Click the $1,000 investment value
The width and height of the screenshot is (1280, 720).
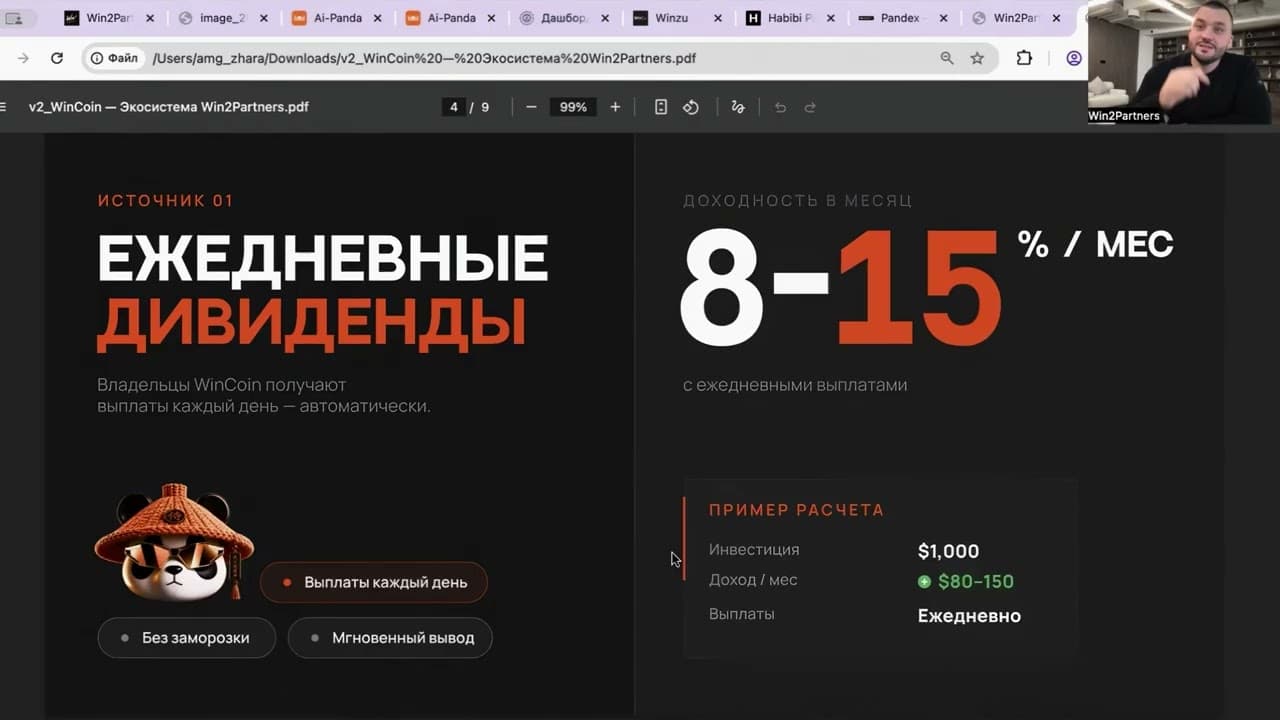point(949,551)
